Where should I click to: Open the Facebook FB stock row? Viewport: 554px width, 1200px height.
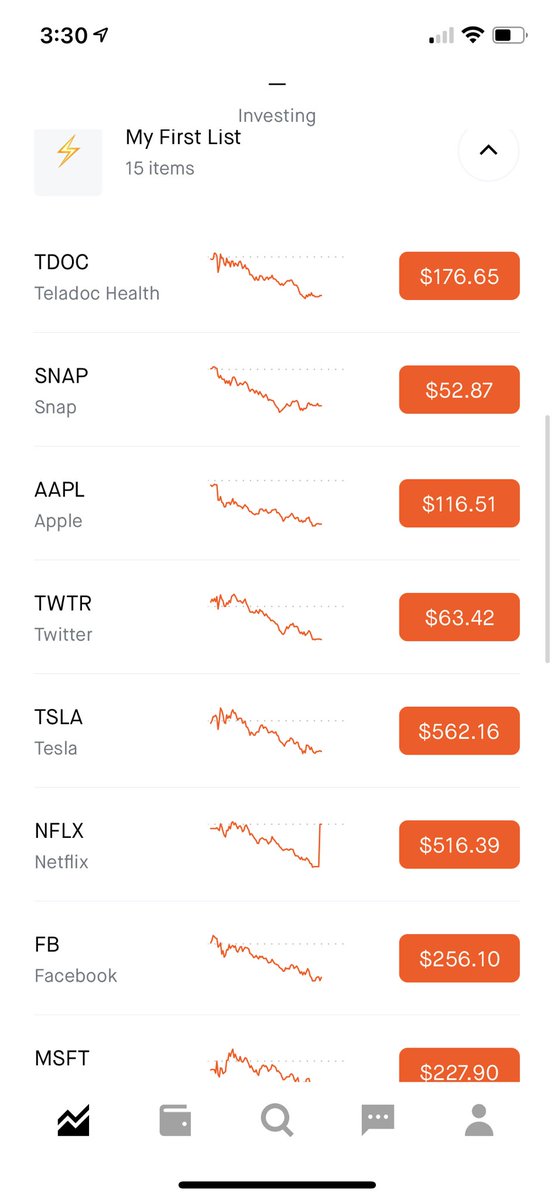tap(277, 958)
